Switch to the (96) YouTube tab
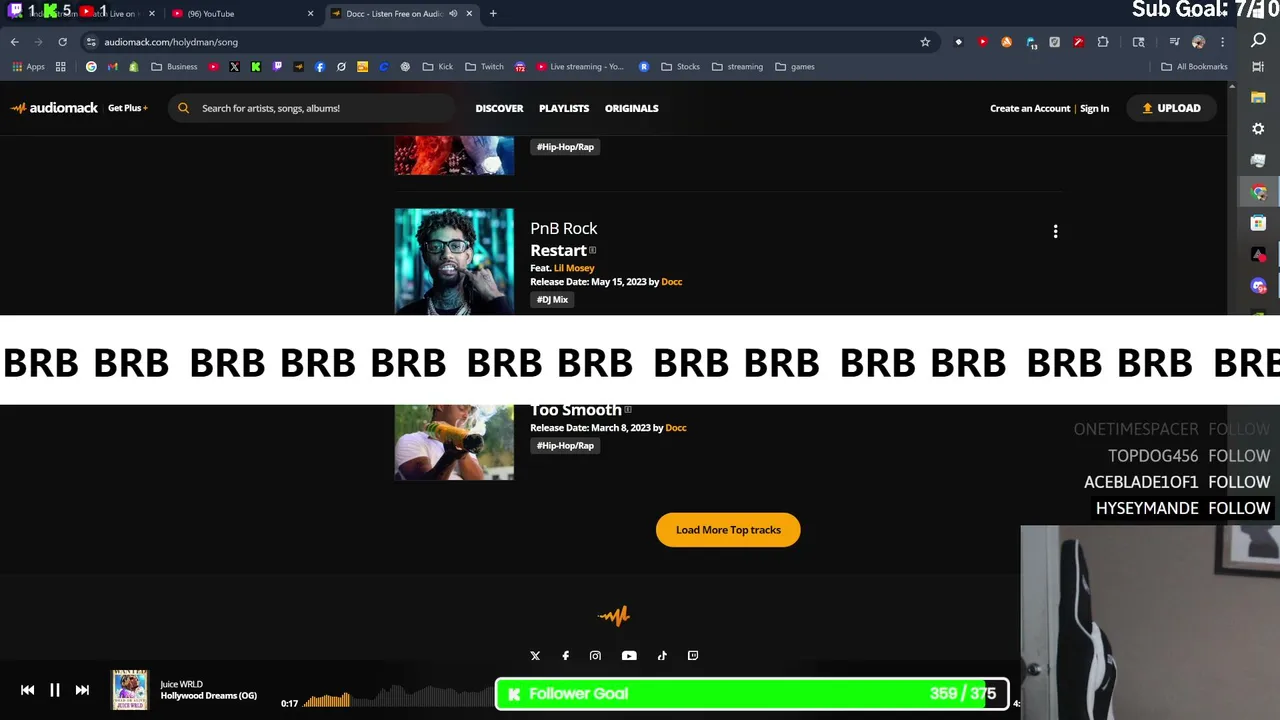This screenshot has width=1280, height=720. pos(240,14)
